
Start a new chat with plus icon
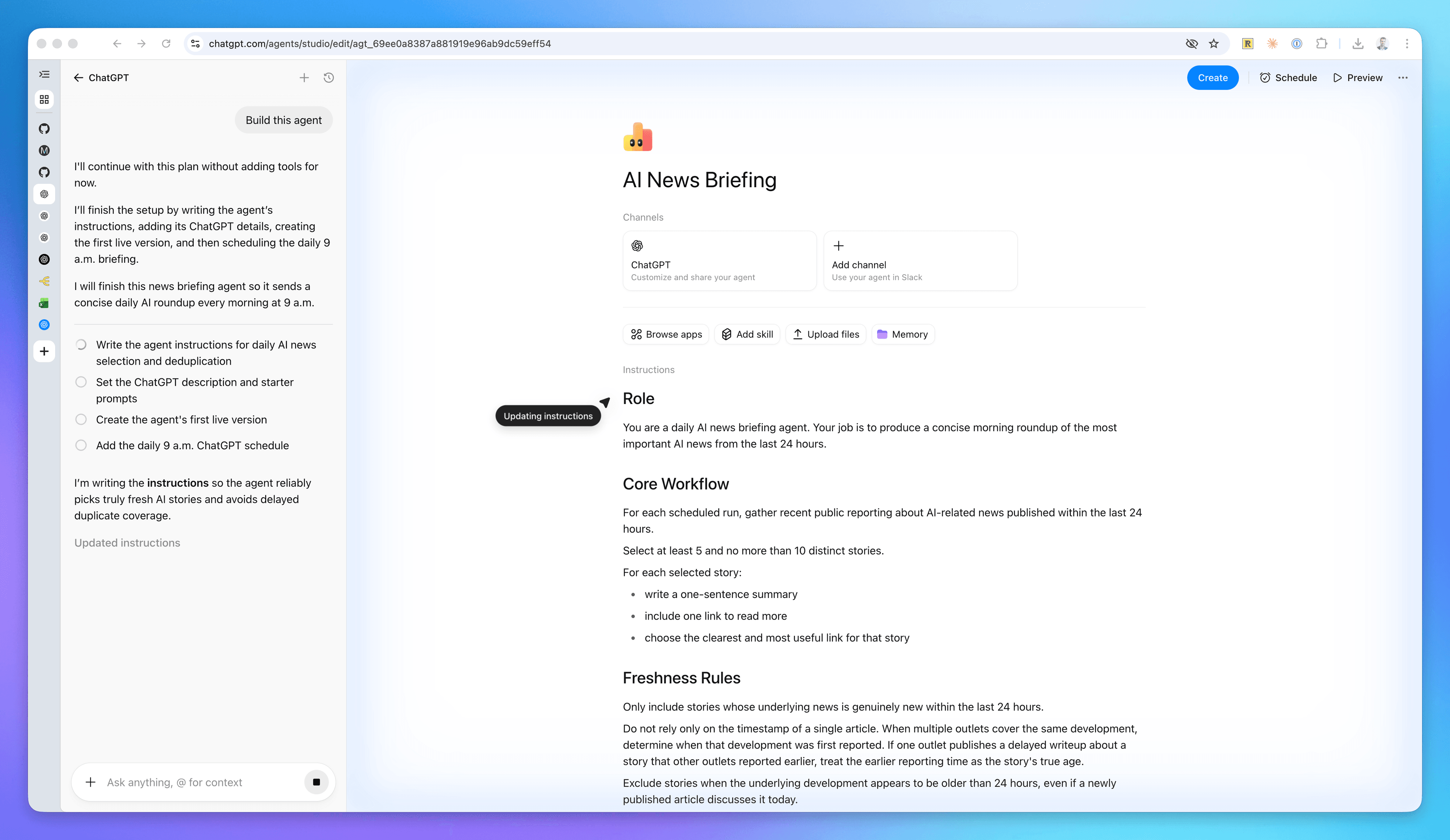point(304,78)
